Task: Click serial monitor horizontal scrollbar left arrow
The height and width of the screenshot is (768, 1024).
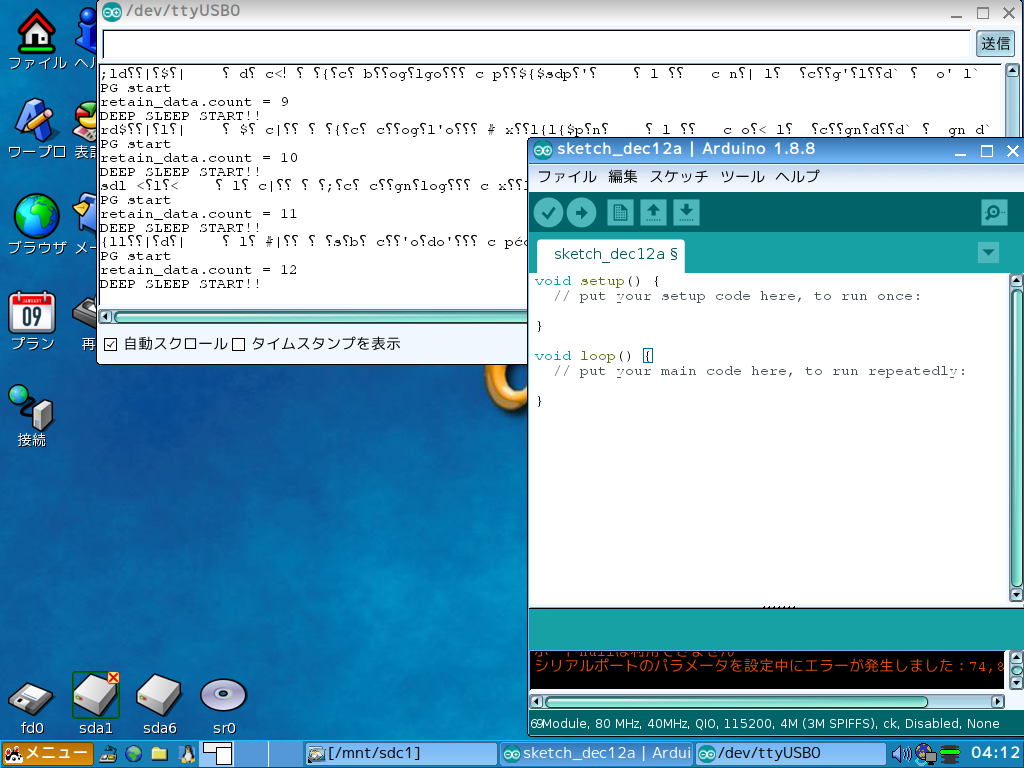Action: coord(105,317)
